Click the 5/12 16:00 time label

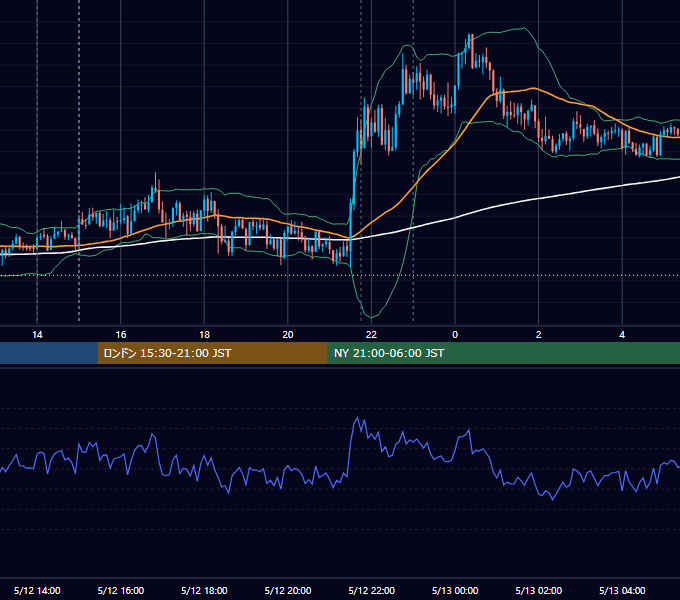tap(121, 590)
